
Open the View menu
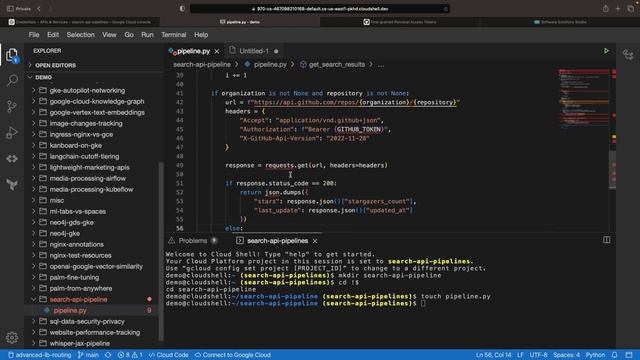pyautogui.click(x=109, y=35)
